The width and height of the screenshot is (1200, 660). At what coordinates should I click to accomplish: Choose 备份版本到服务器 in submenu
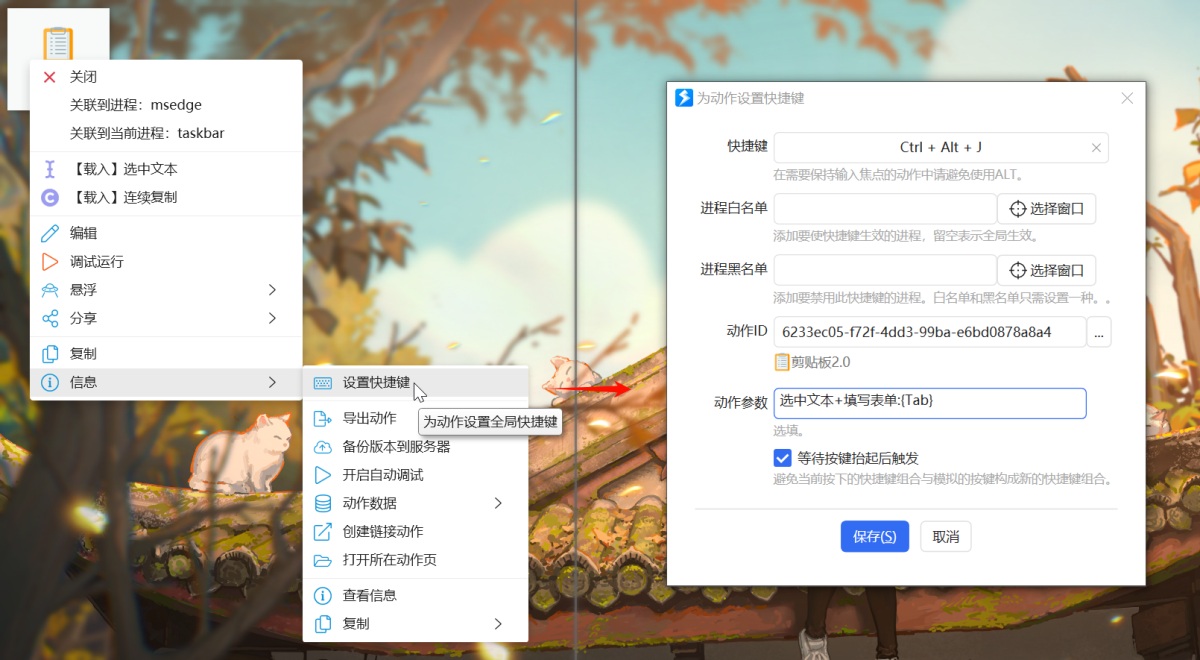click(x=415, y=446)
